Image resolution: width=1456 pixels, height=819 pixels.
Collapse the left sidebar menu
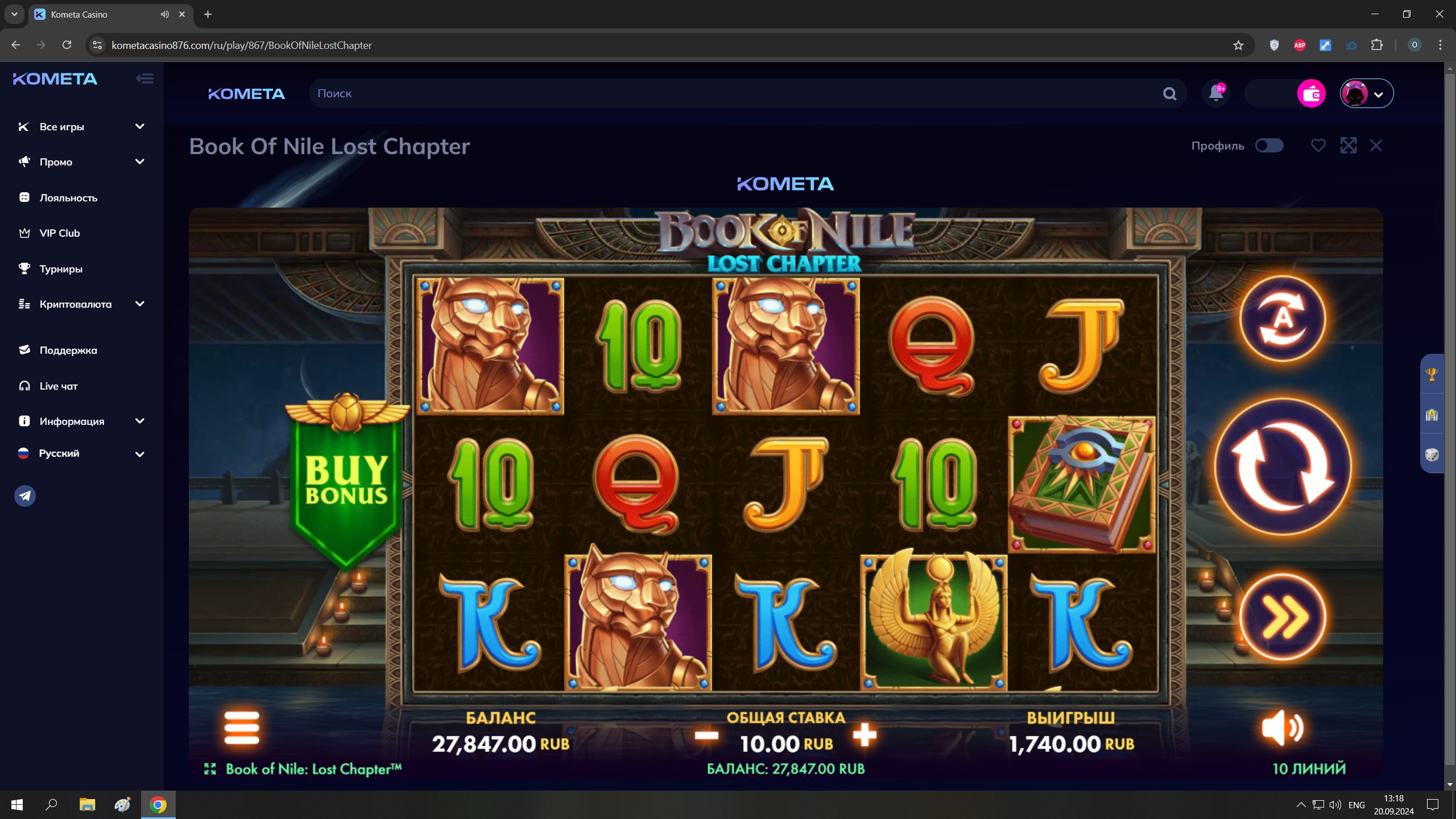coord(144,78)
